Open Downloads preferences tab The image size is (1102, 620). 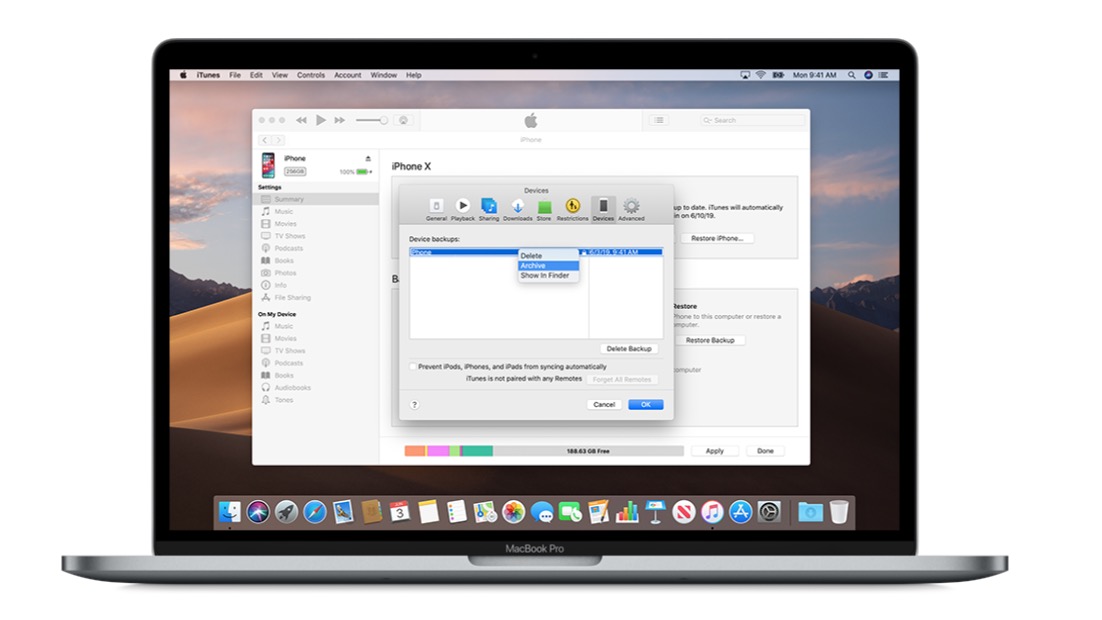(517, 209)
